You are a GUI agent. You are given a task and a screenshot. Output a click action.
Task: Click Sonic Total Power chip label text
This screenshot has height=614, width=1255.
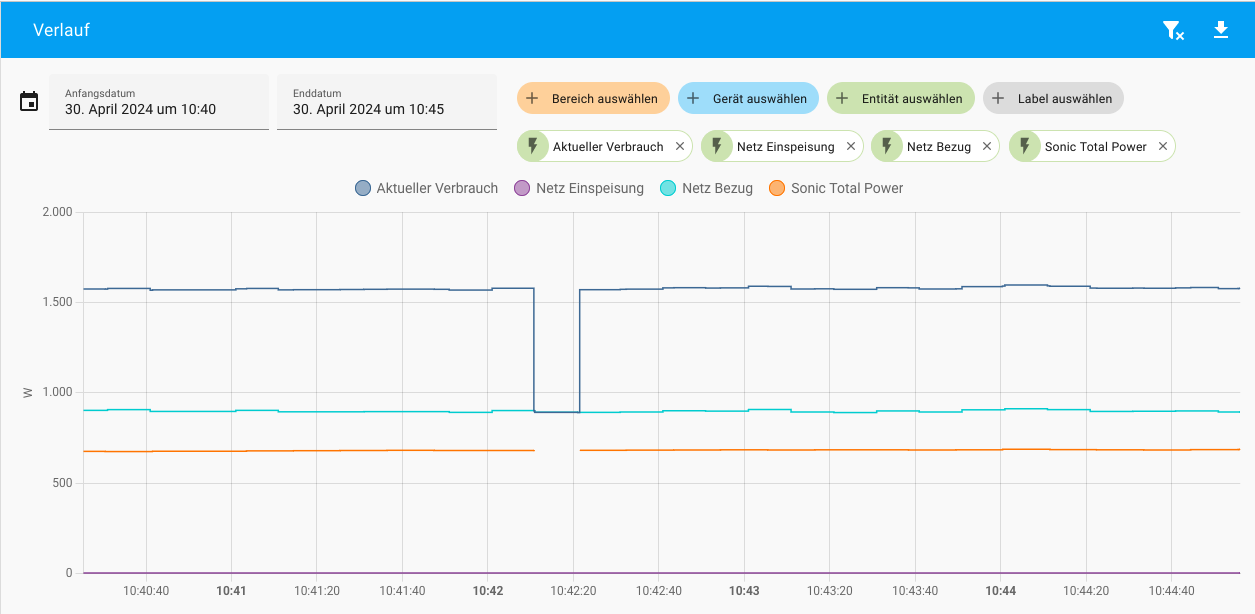[x=1096, y=147]
